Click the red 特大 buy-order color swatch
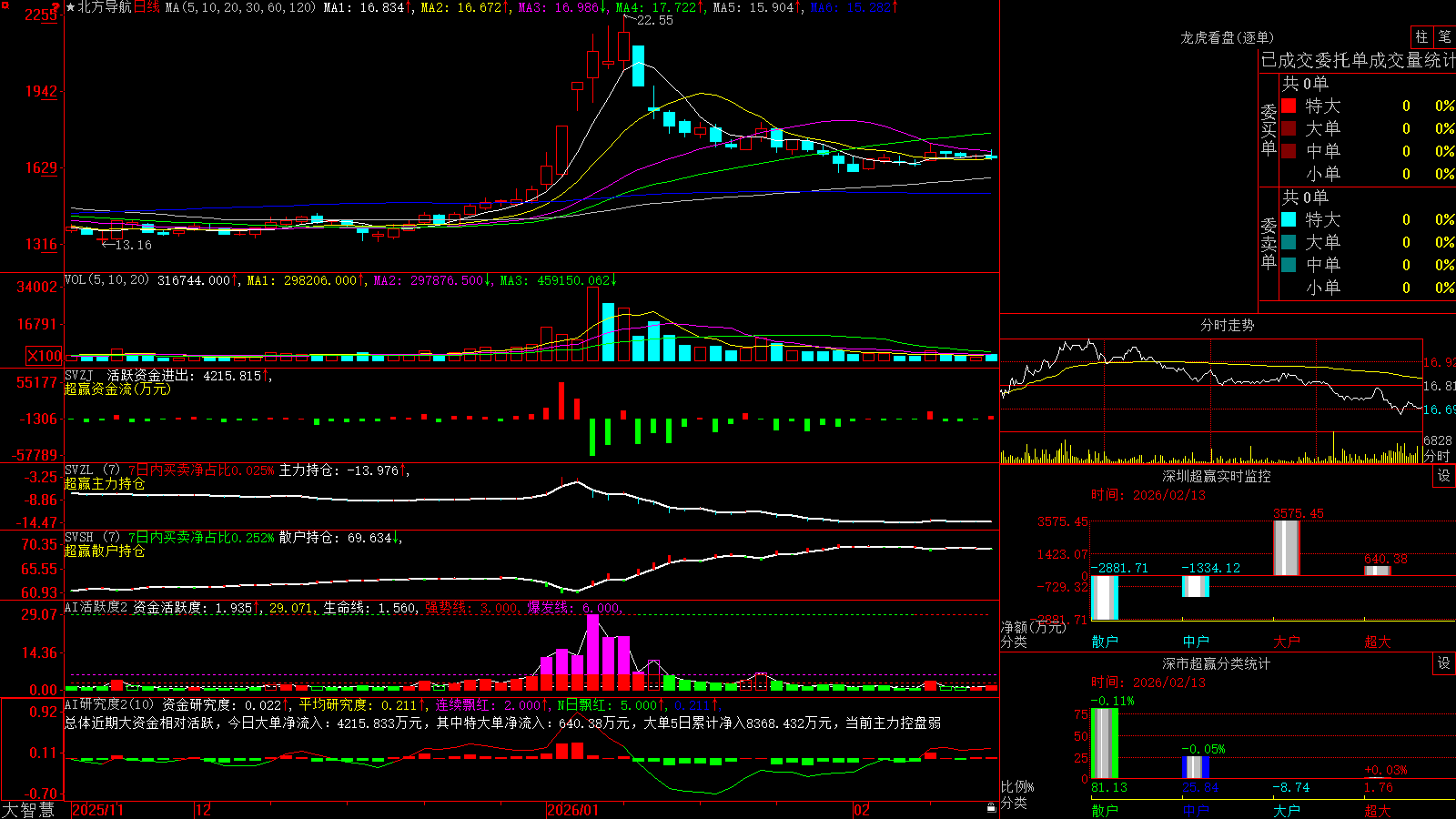 (x=1289, y=106)
